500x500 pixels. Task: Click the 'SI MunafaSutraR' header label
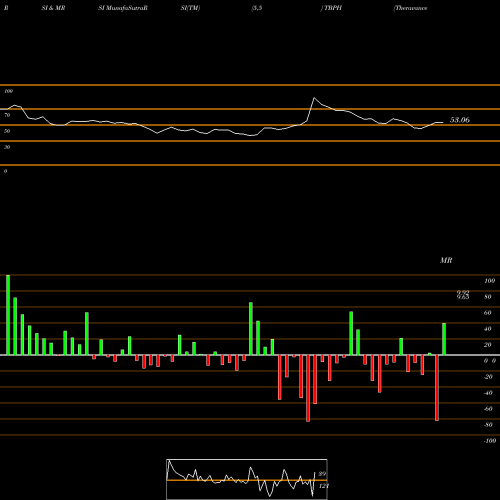[123, 8]
